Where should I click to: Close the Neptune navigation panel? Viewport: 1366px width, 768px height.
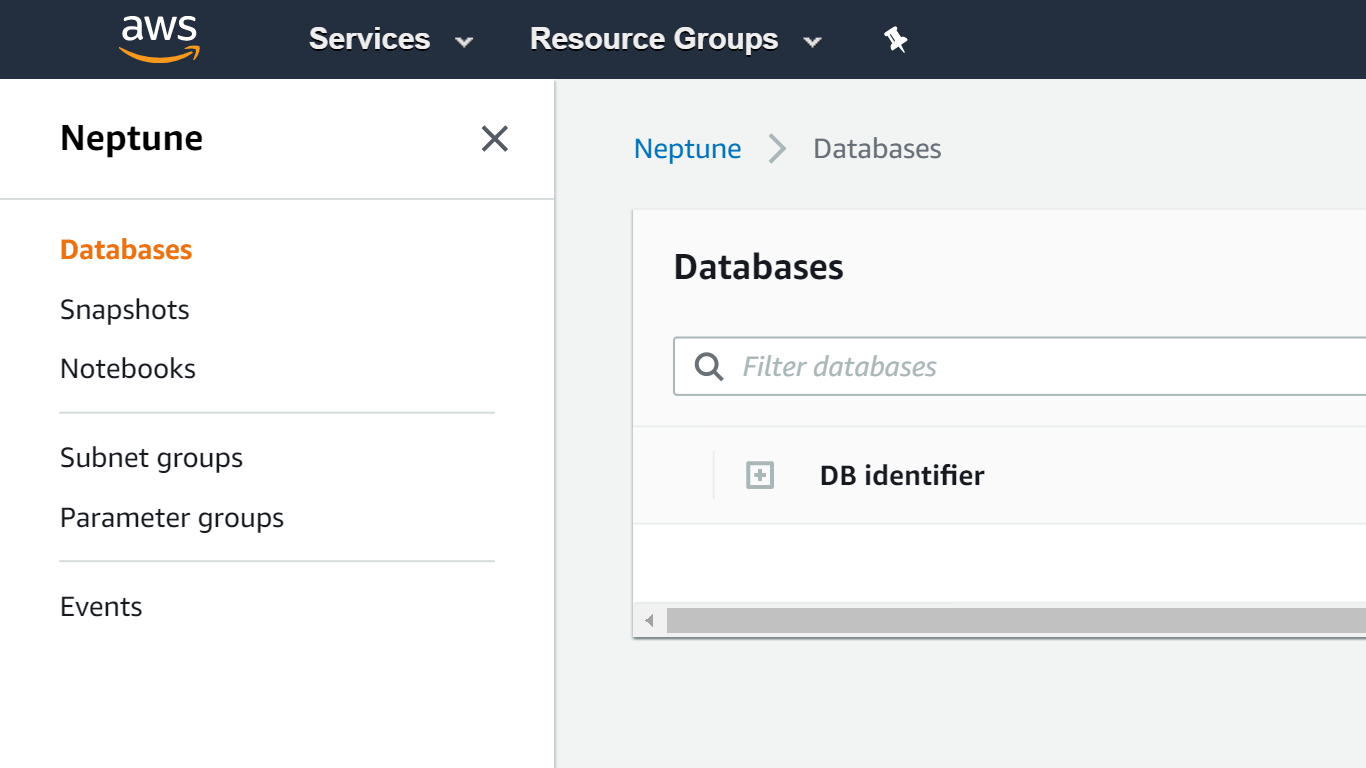tap(494, 139)
